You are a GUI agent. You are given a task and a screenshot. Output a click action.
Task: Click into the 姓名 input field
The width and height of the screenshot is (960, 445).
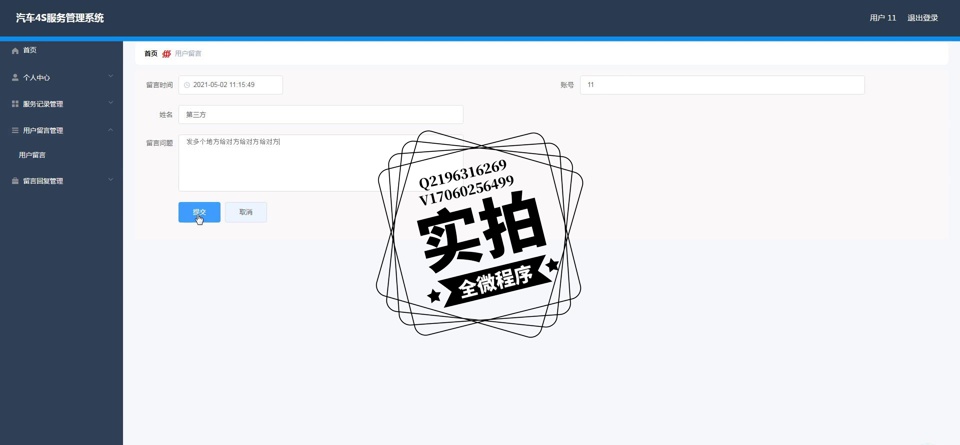coord(320,115)
